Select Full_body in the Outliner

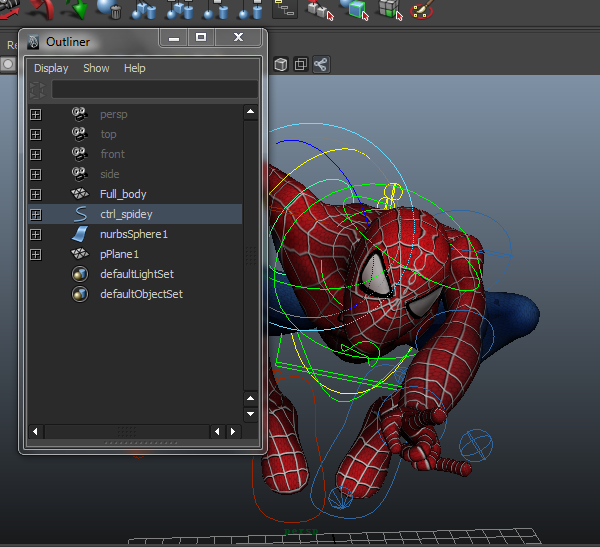pos(123,194)
